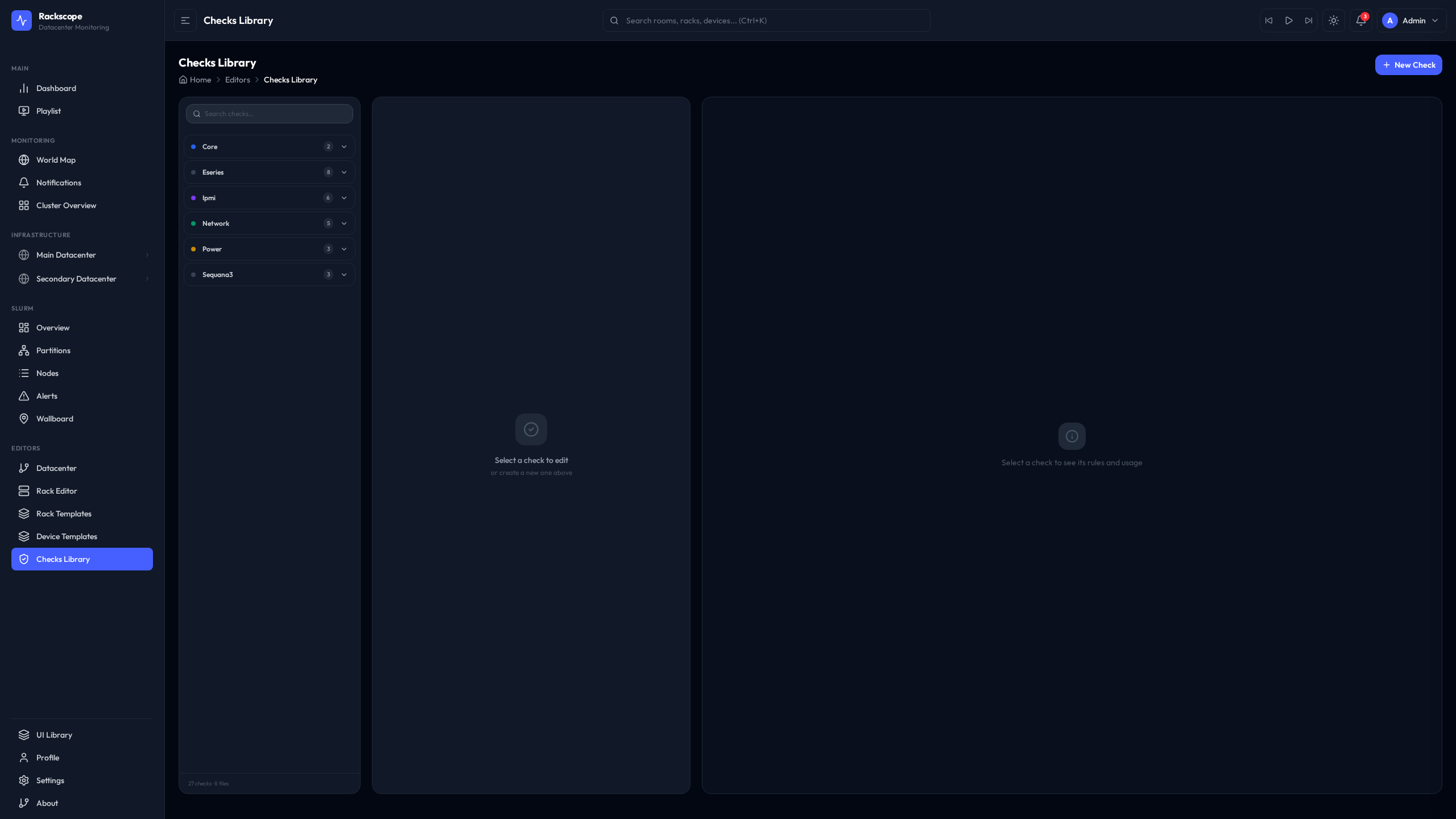Viewport: 1456px width, 819px height.
Task: Click the Rackscope logo icon
Action: pyautogui.click(x=22, y=21)
